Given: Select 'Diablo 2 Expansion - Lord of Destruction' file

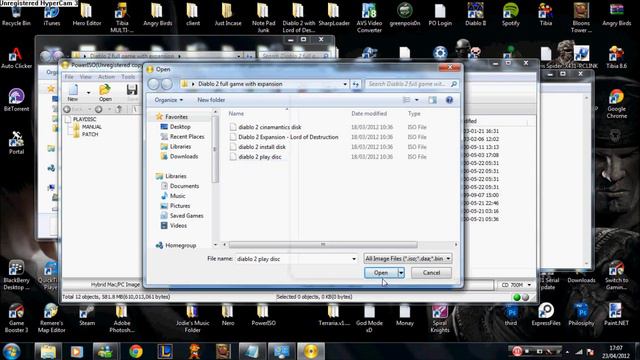Looking at the screenshot, I should pos(288,137).
